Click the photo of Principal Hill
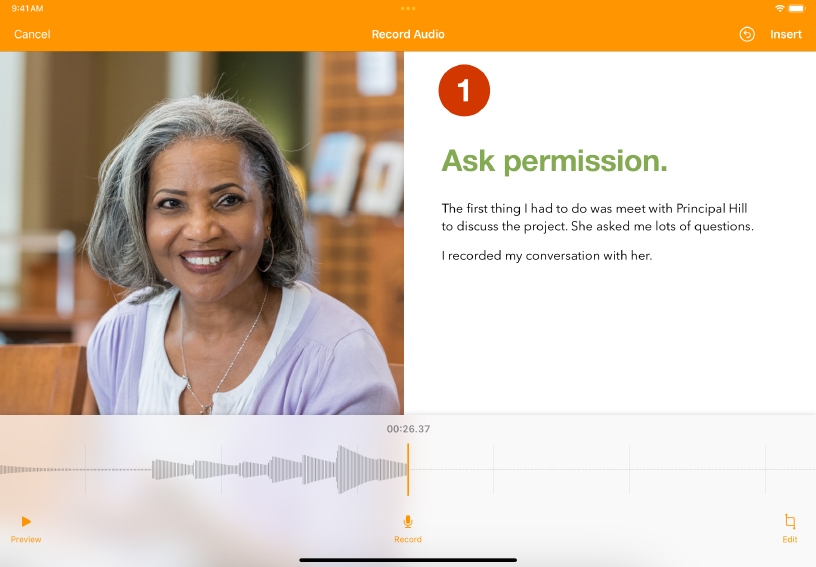 [x=202, y=233]
